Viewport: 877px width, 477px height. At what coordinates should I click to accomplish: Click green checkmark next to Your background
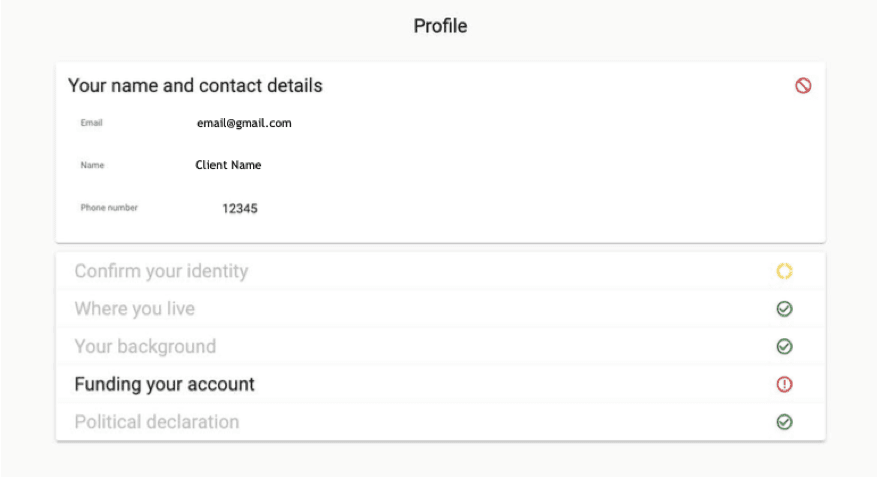coord(784,347)
